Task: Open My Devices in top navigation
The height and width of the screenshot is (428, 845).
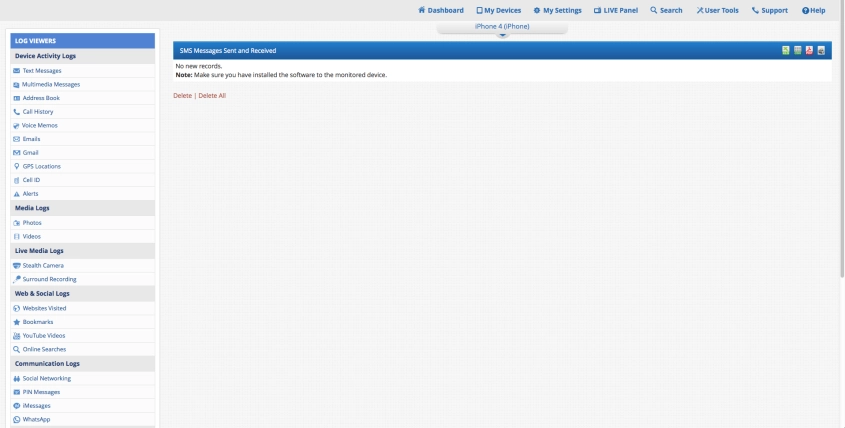Action: tap(498, 10)
